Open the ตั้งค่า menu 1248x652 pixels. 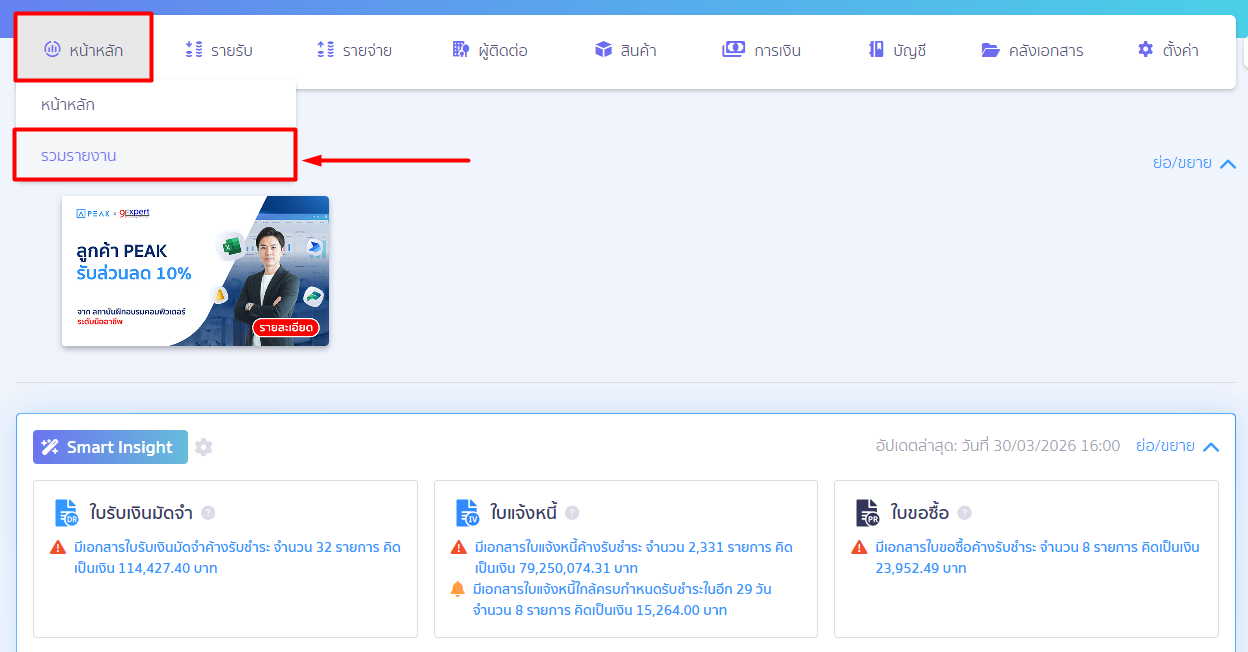(1168, 50)
